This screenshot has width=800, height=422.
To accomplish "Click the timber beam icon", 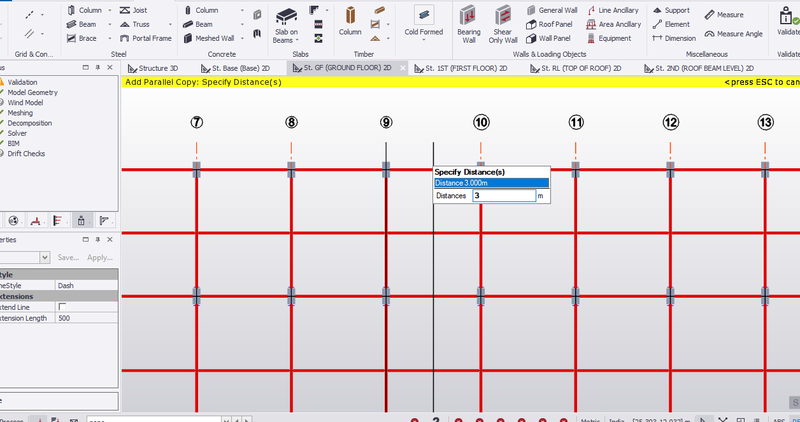I will point(379,10).
